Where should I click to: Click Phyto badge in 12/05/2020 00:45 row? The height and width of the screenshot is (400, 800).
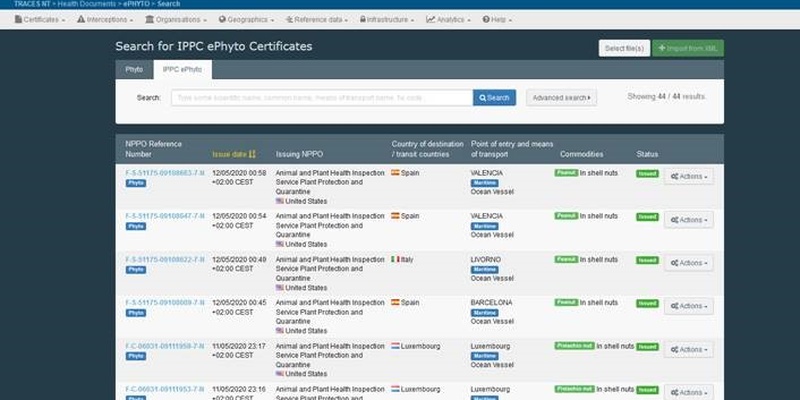pos(136,313)
